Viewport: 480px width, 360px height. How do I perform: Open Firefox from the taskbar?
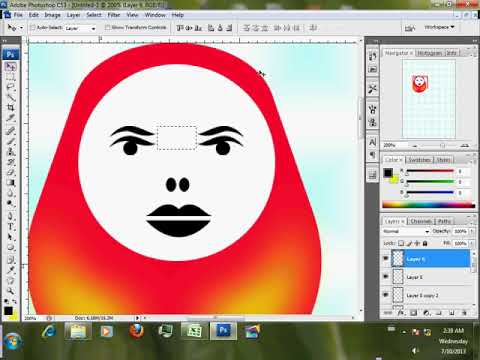pos(136,331)
